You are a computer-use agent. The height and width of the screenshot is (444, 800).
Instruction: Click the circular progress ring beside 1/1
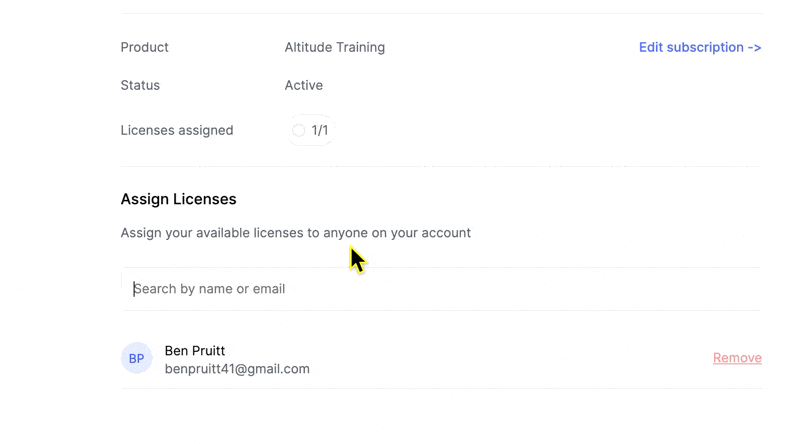298,130
